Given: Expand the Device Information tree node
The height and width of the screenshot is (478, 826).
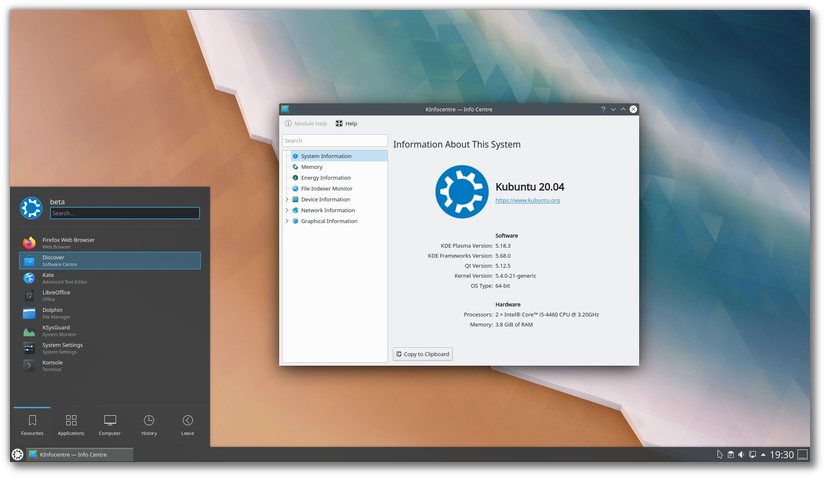Looking at the screenshot, I should click(287, 200).
